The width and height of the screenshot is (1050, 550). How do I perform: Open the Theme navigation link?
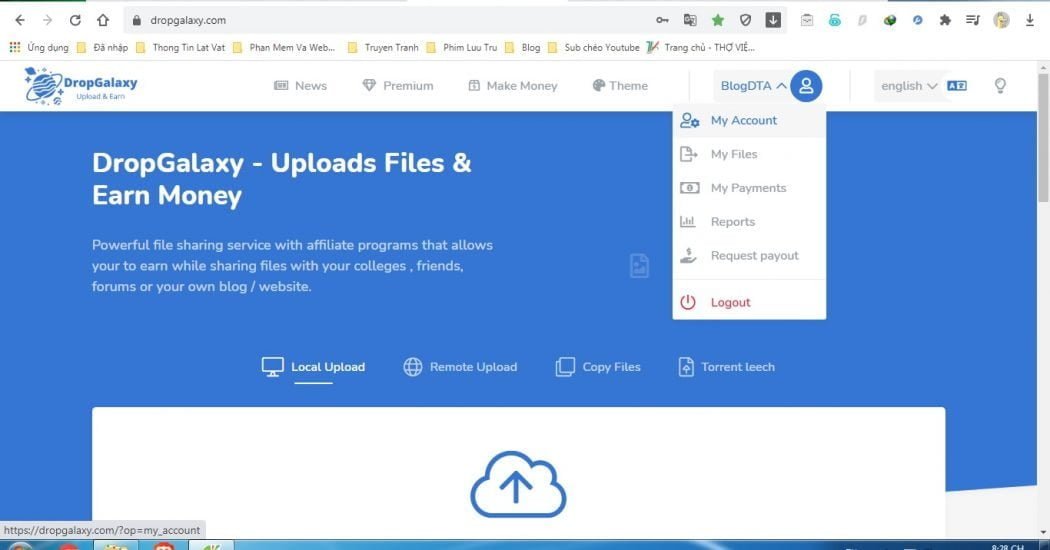point(620,86)
